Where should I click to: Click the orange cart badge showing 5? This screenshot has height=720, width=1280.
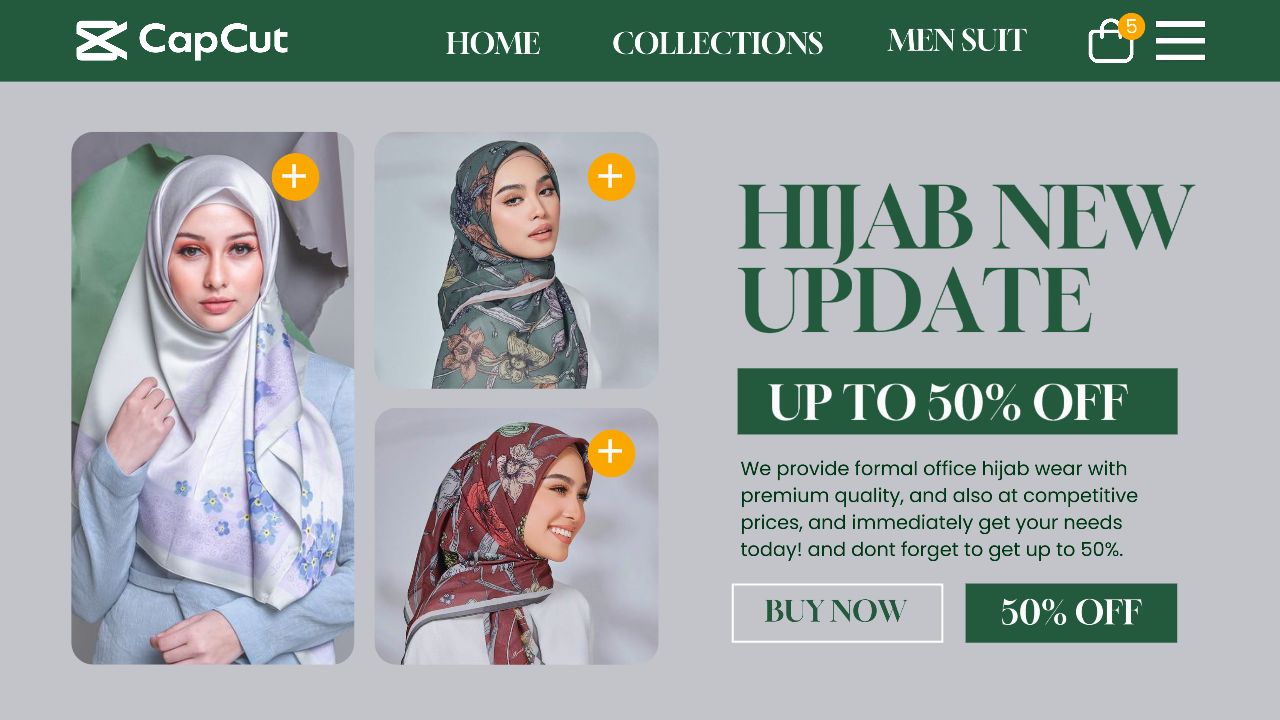click(1131, 26)
